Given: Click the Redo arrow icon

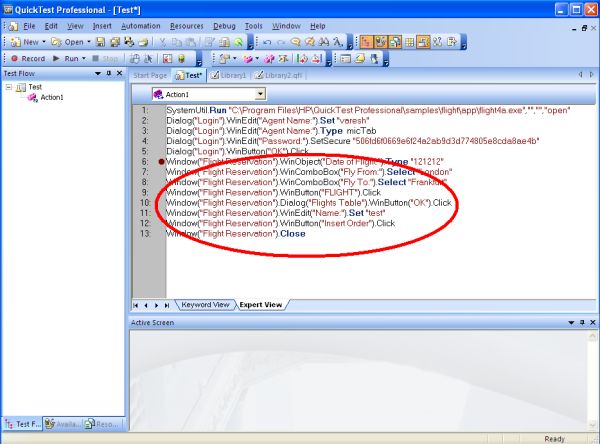Looking at the screenshot, I should coord(281,42).
